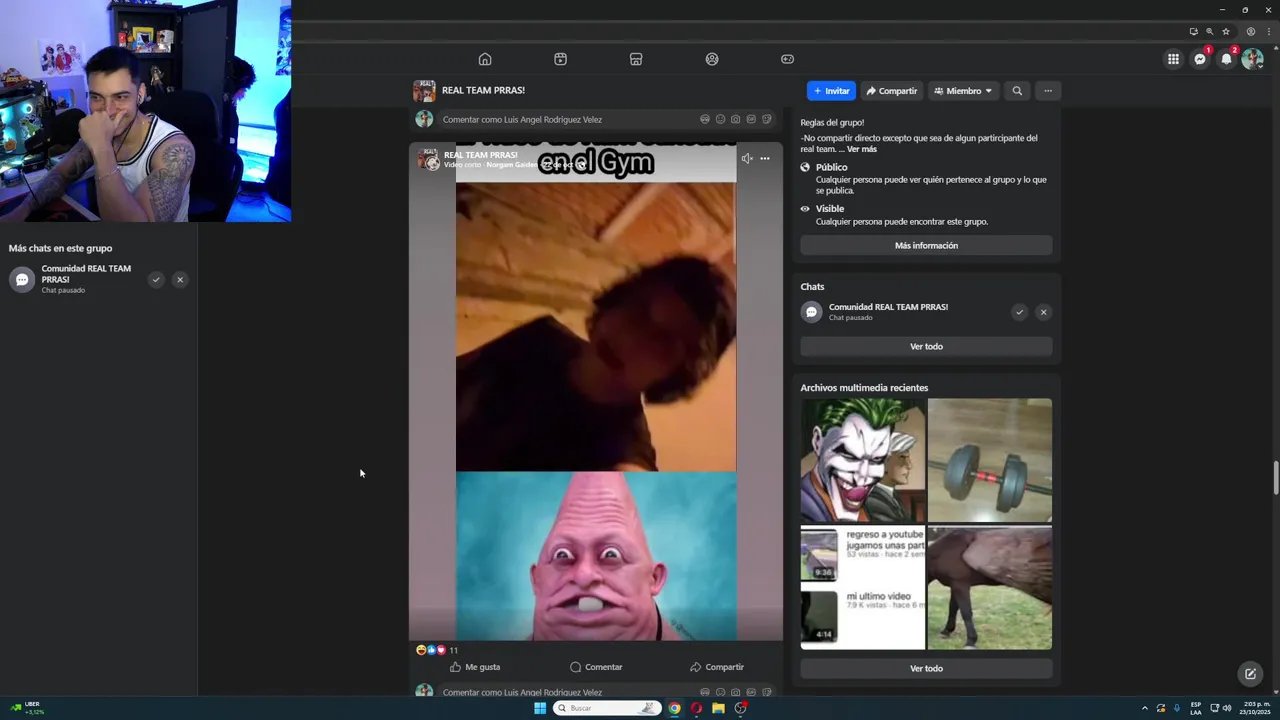Add GIF in top comment box
This screenshot has width=1280, height=720.
click(751, 119)
